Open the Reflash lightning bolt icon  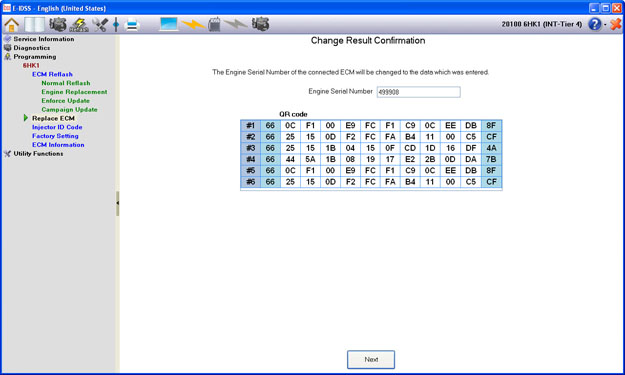click(x=79, y=25)
